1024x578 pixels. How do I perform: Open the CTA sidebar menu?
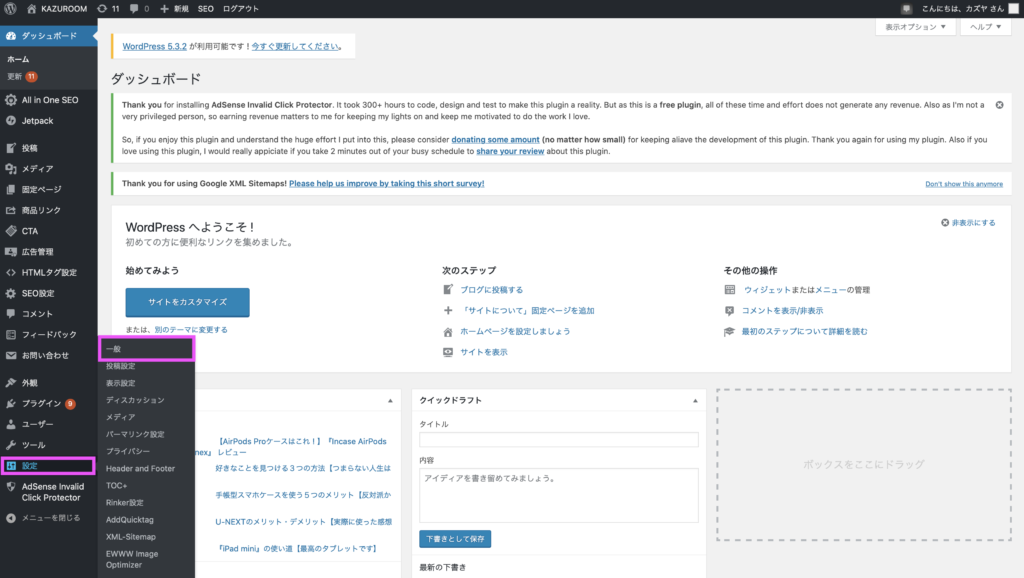pos(49,231)
